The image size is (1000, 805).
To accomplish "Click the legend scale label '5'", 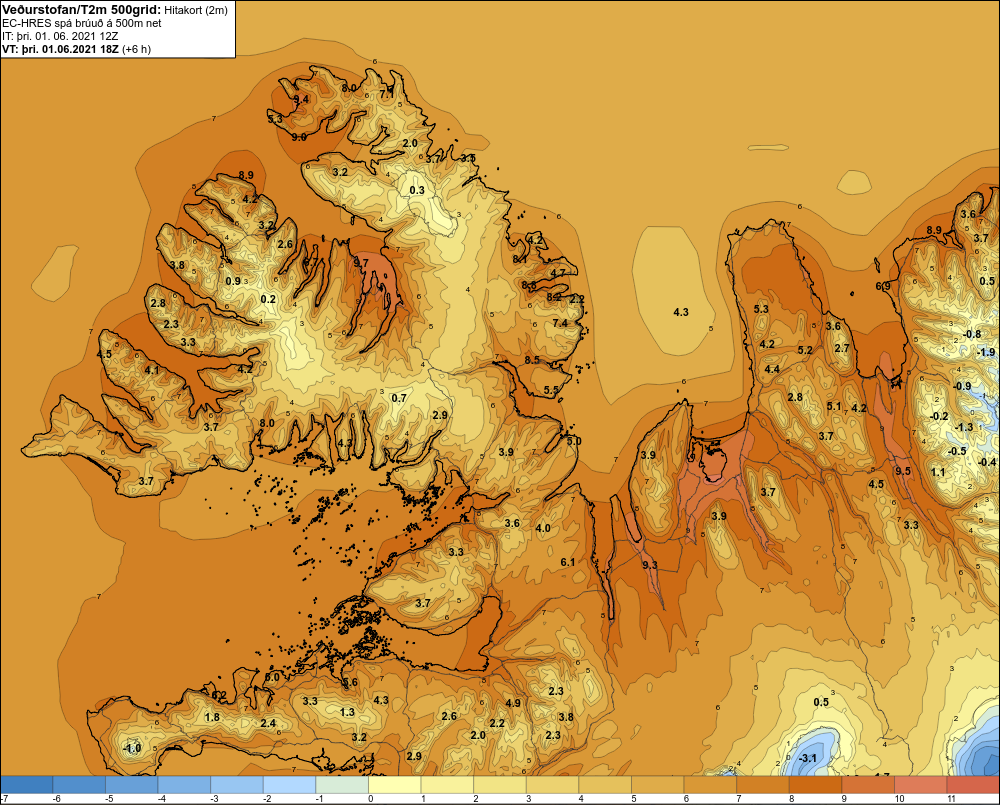I will pos(634,799).
